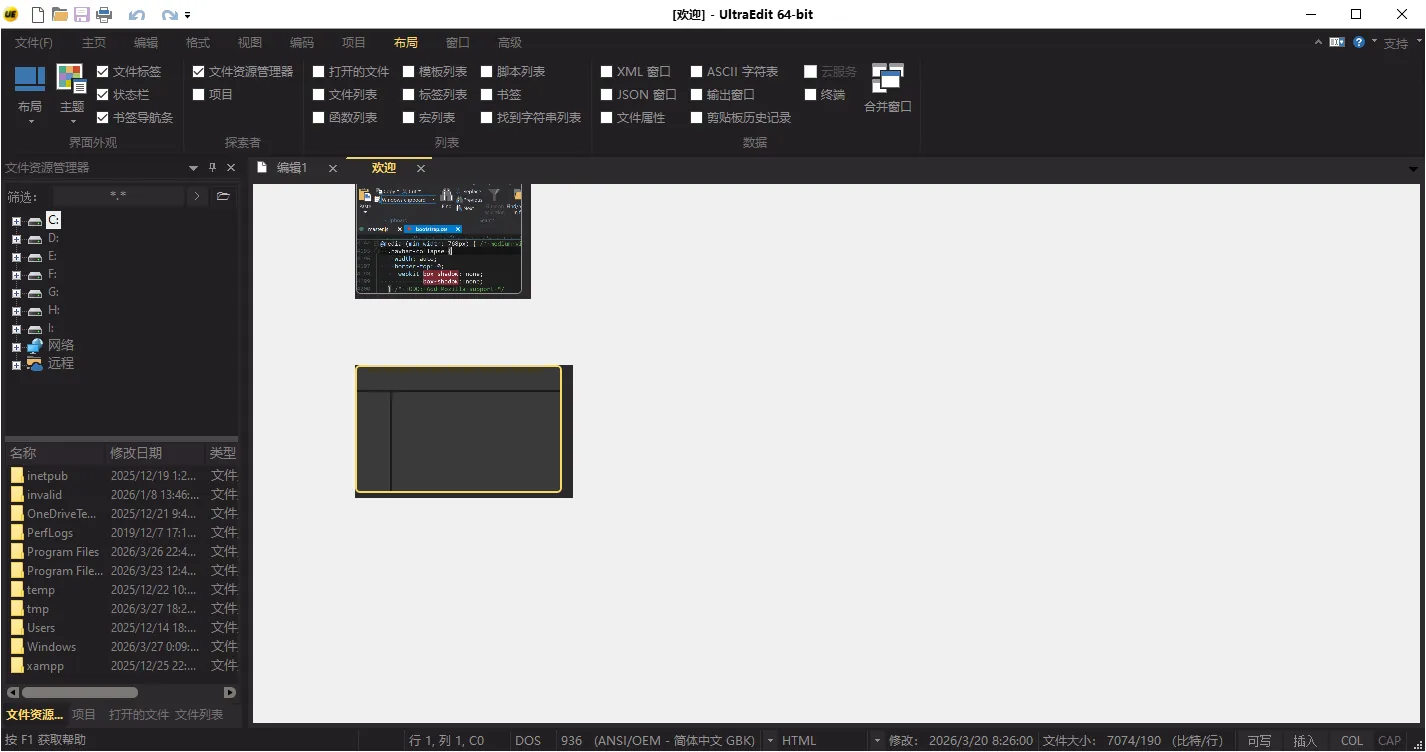1426x752 pixels.
Task: Pin the 文件资源管理器 panel with pushpin
Action: point(212,168)
